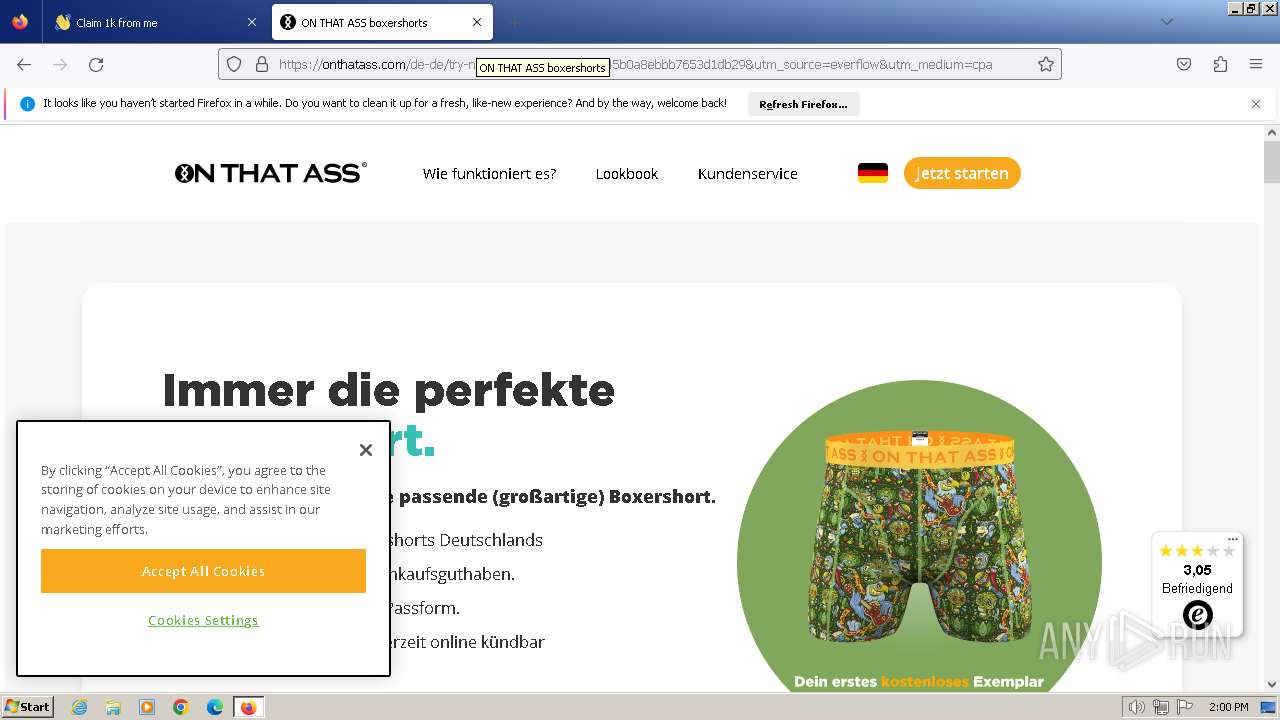Open Trusted Shops badge three-dot menu

pyautogui.click(x=1233, y=539)
